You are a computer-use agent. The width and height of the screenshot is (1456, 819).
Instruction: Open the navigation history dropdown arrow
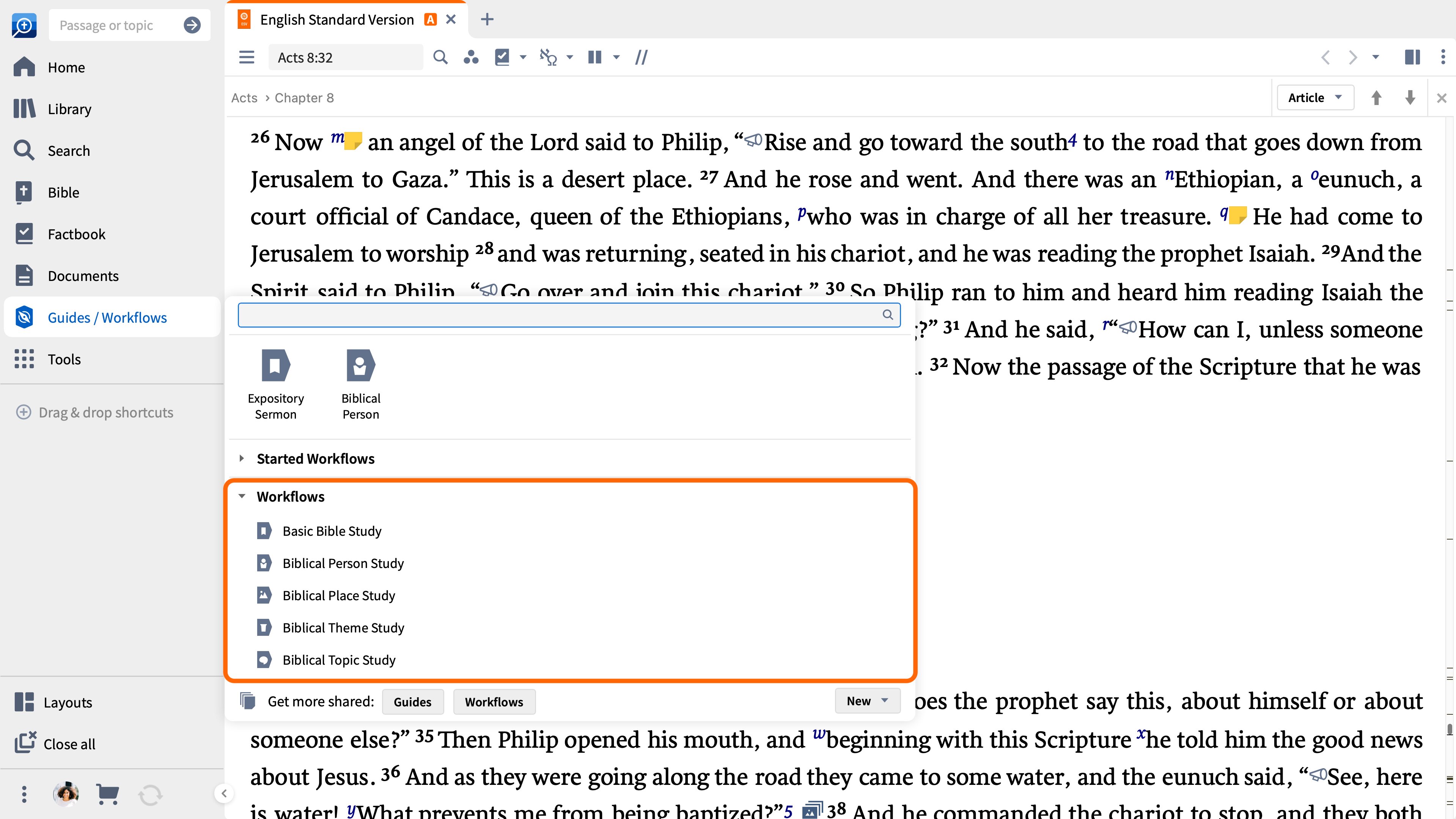pyautogui.click(x=1376, y=57)
